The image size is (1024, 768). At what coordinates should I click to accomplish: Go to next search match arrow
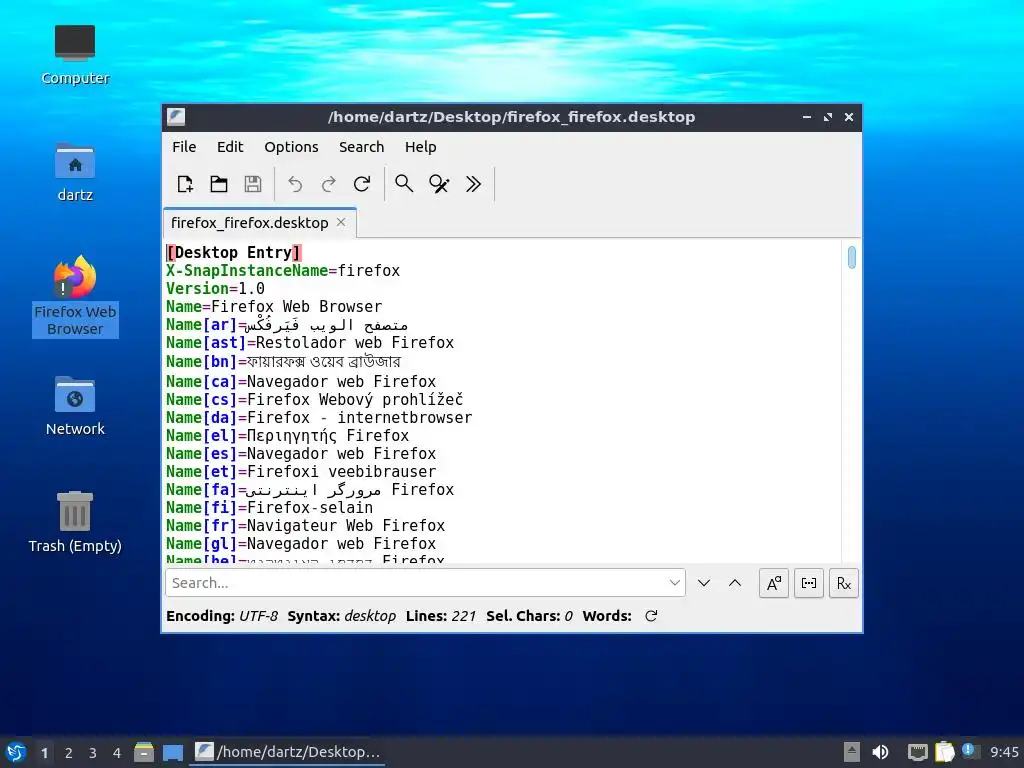703,583
